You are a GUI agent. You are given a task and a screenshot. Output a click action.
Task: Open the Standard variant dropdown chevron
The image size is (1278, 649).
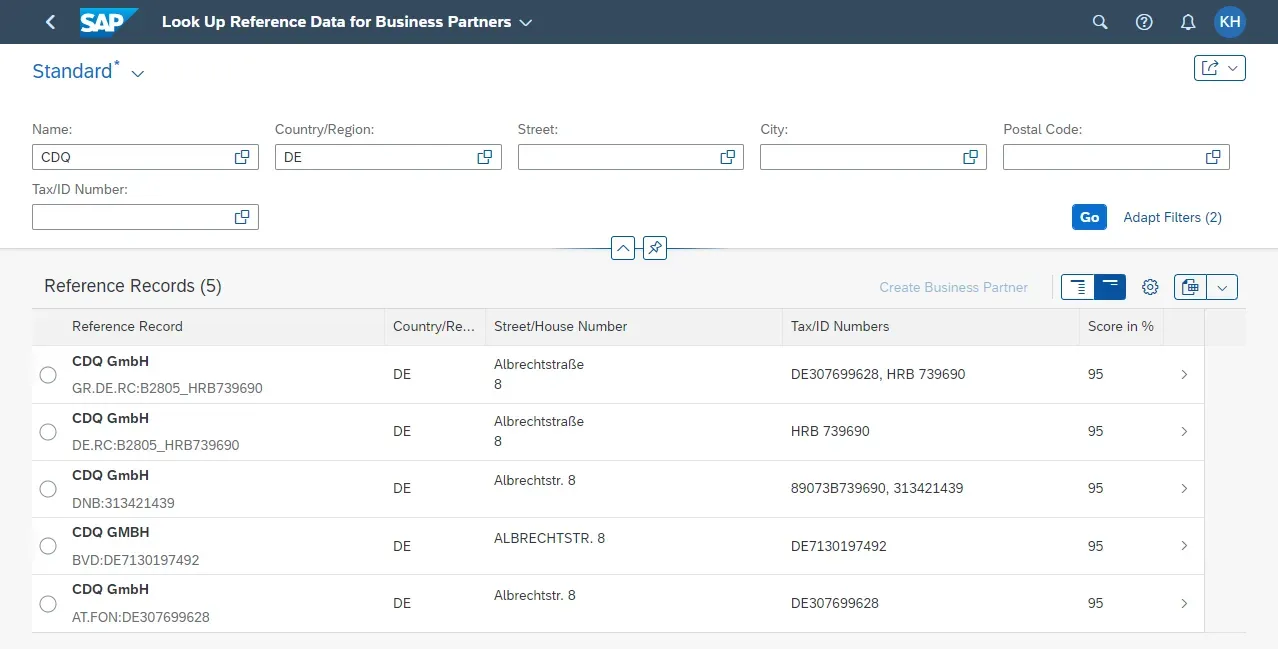coord(138,73)
